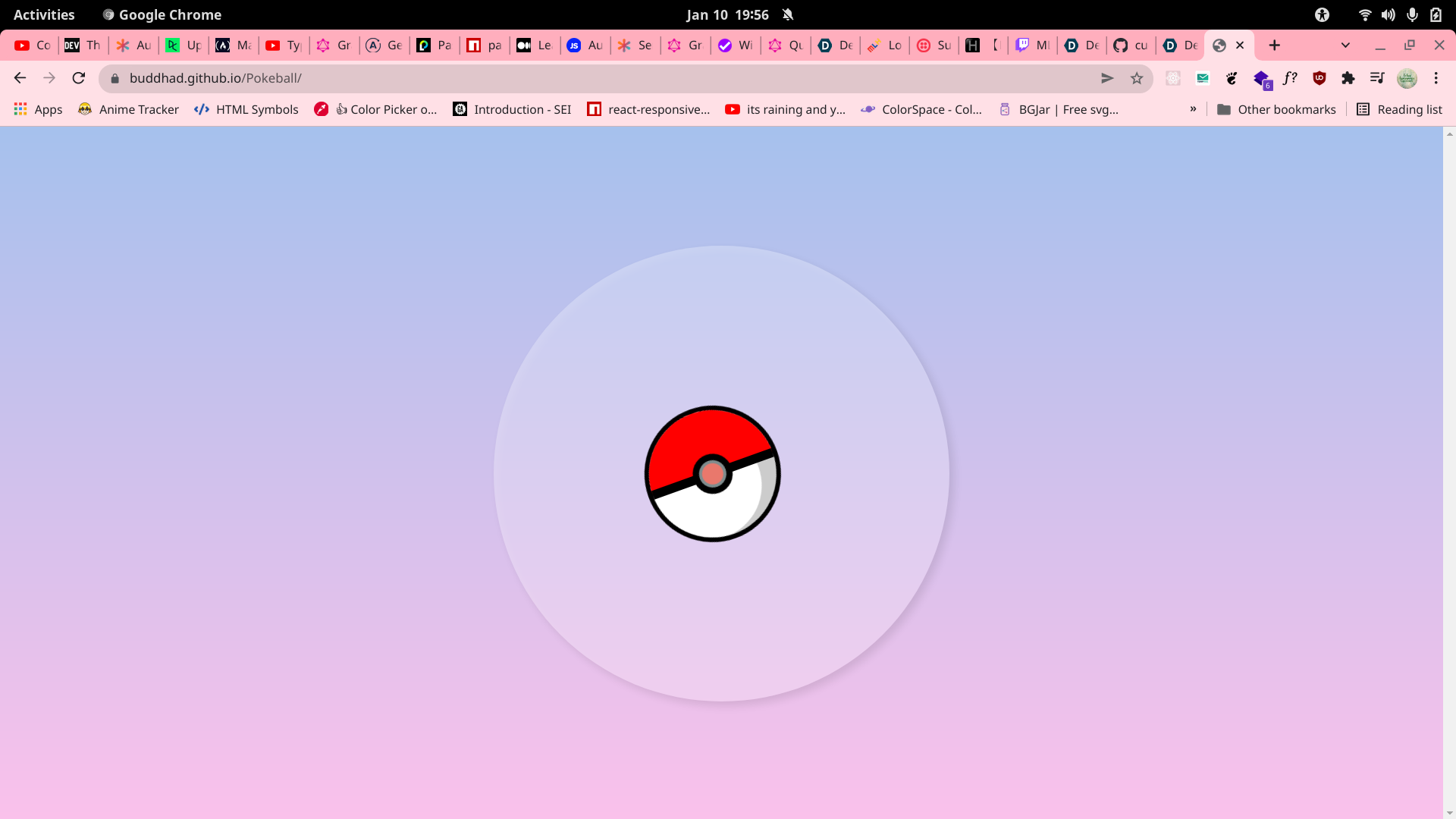Switch to the DEV Th tab
The image size is (1456, 819).
pos(83,45)
